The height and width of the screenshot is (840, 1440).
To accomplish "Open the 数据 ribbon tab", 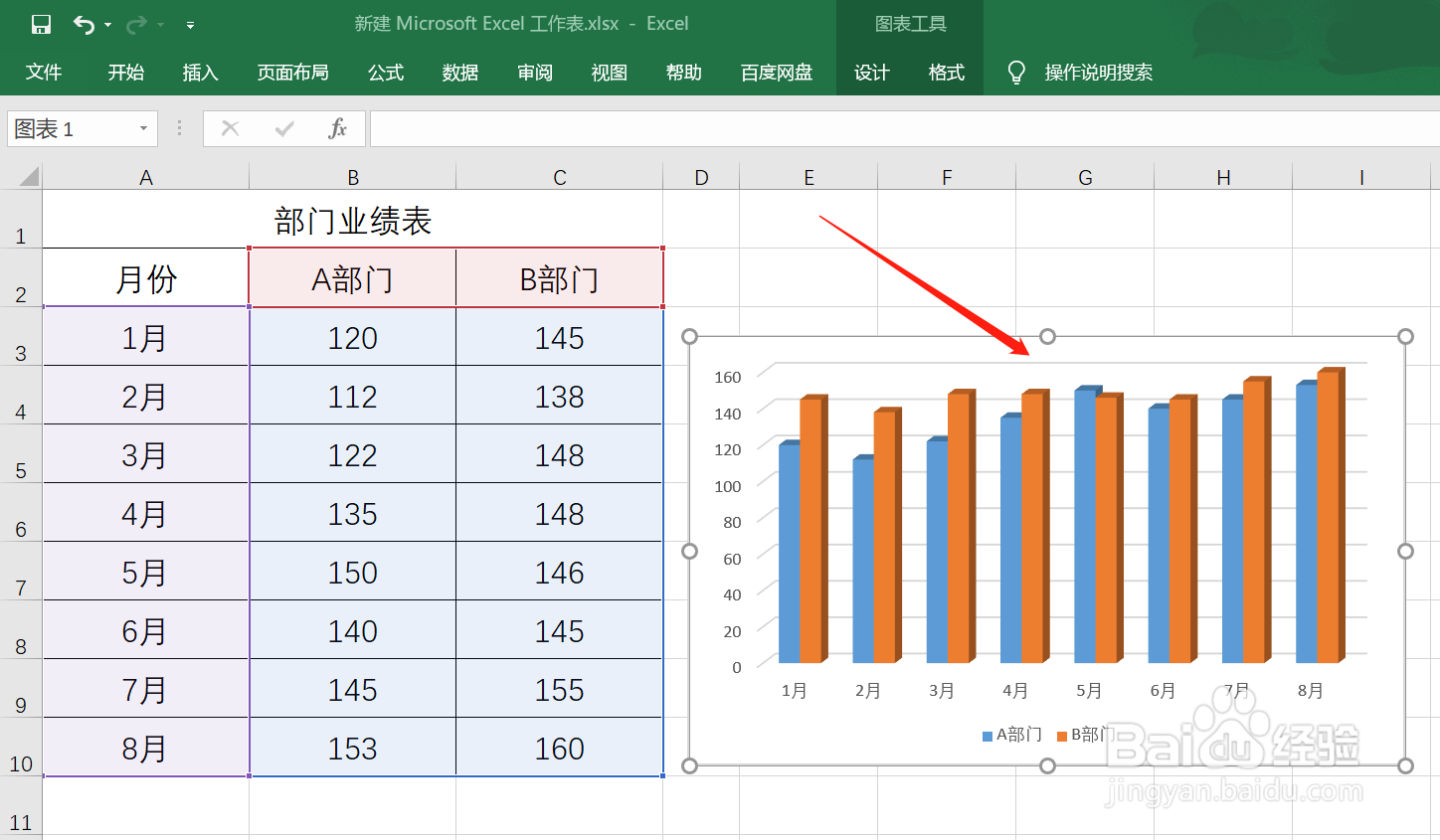I will 460,73.
